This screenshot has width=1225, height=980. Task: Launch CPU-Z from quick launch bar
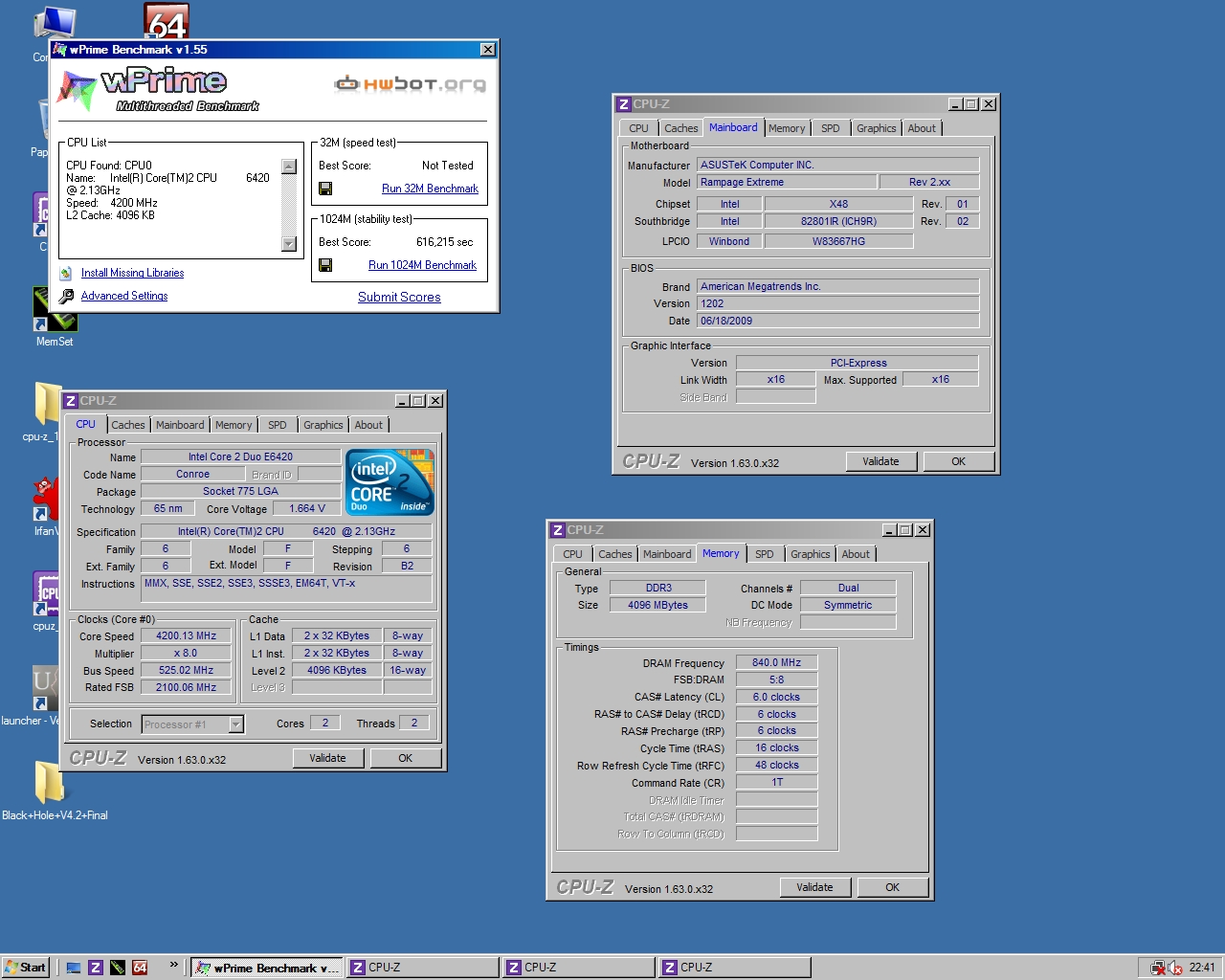point(95,968)
